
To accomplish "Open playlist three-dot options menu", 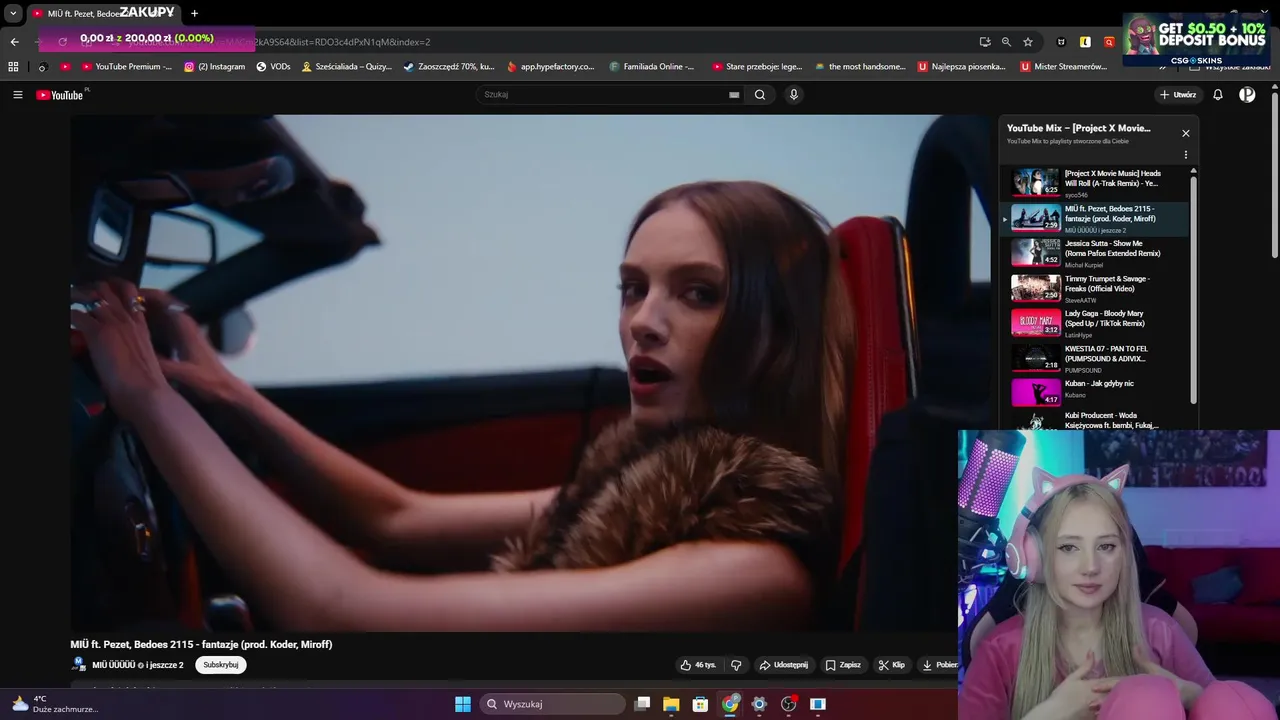I will coord(1186,155).
